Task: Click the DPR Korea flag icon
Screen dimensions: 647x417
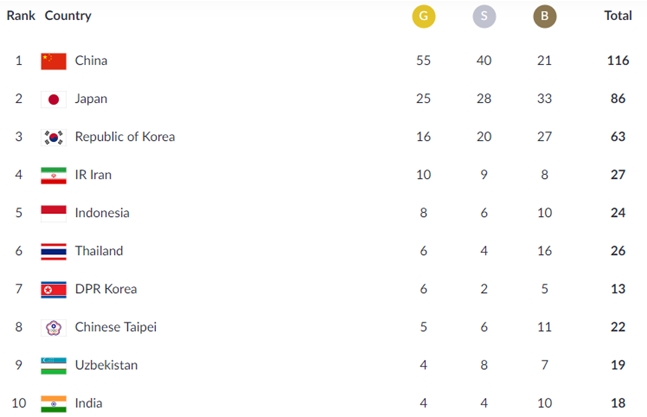Action: [53, 289]
